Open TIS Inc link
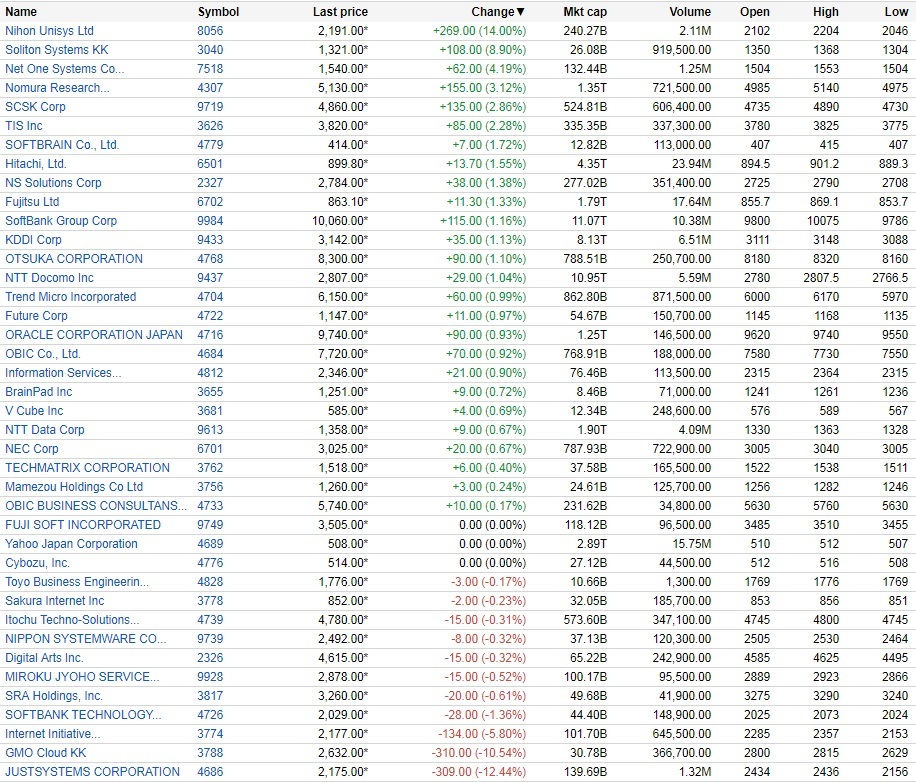Screen dimensions: 916x782 click(24, 126)
